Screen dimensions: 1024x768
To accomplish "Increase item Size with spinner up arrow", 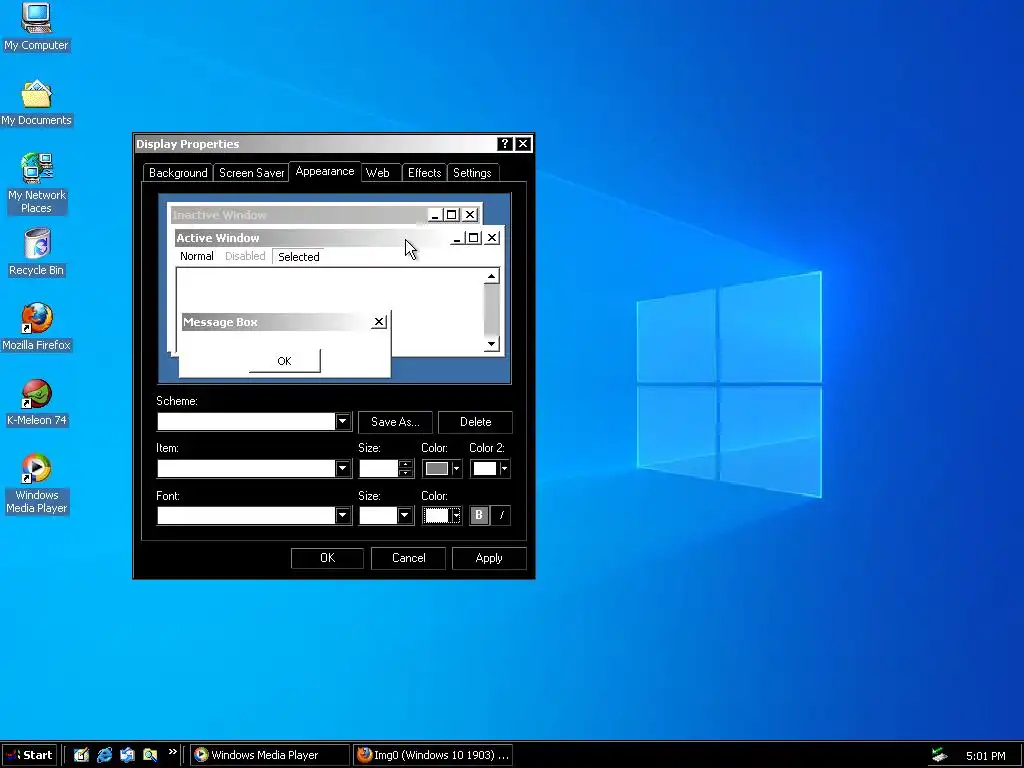I will click(x=406, y=464).
